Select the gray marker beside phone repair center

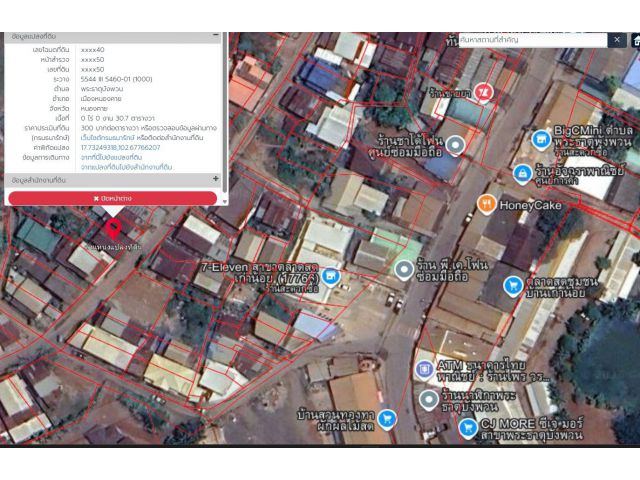(456, 145)
